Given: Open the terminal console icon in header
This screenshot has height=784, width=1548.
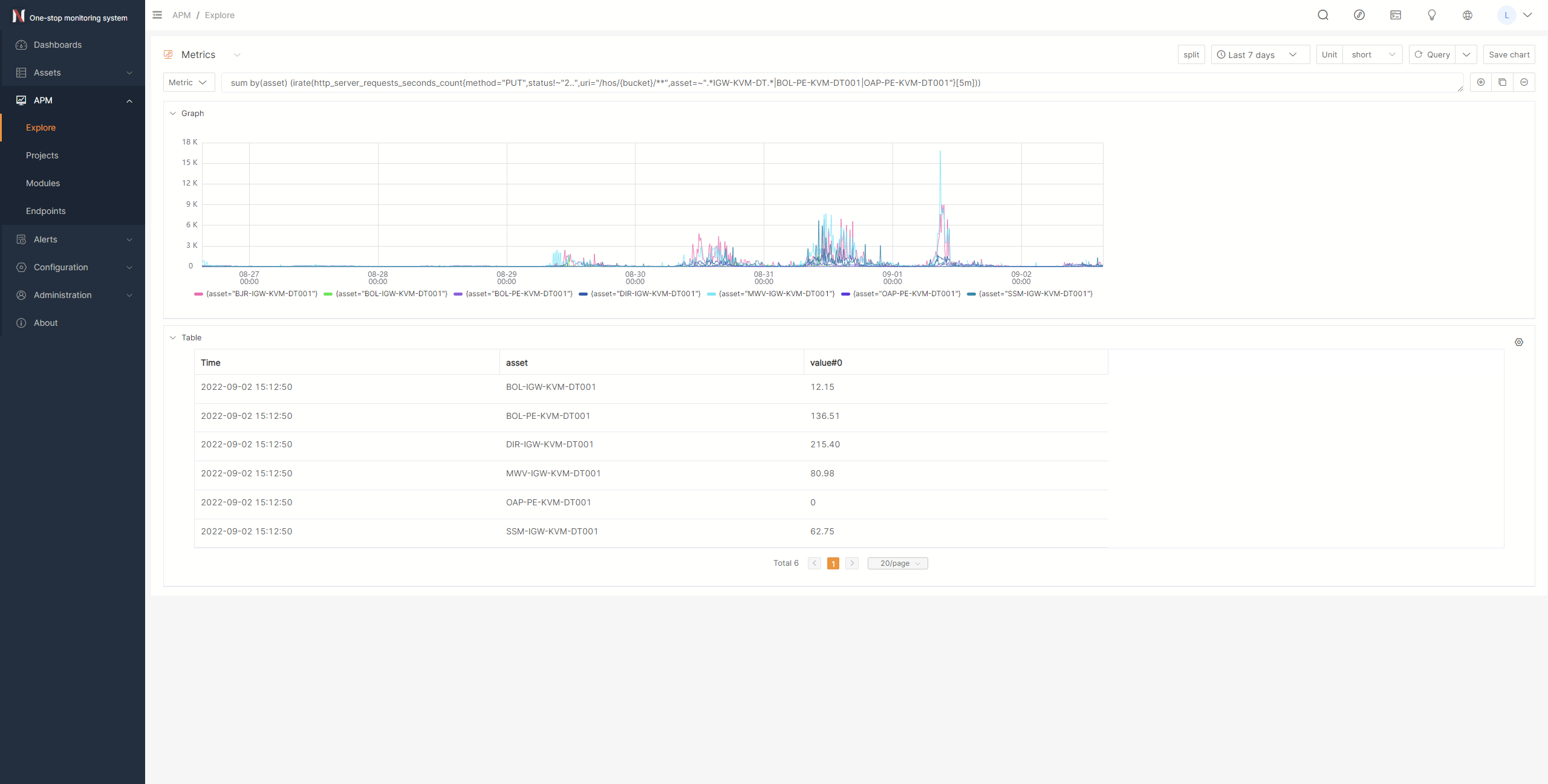Looking at the screenshot, I should coord(1395,15).
